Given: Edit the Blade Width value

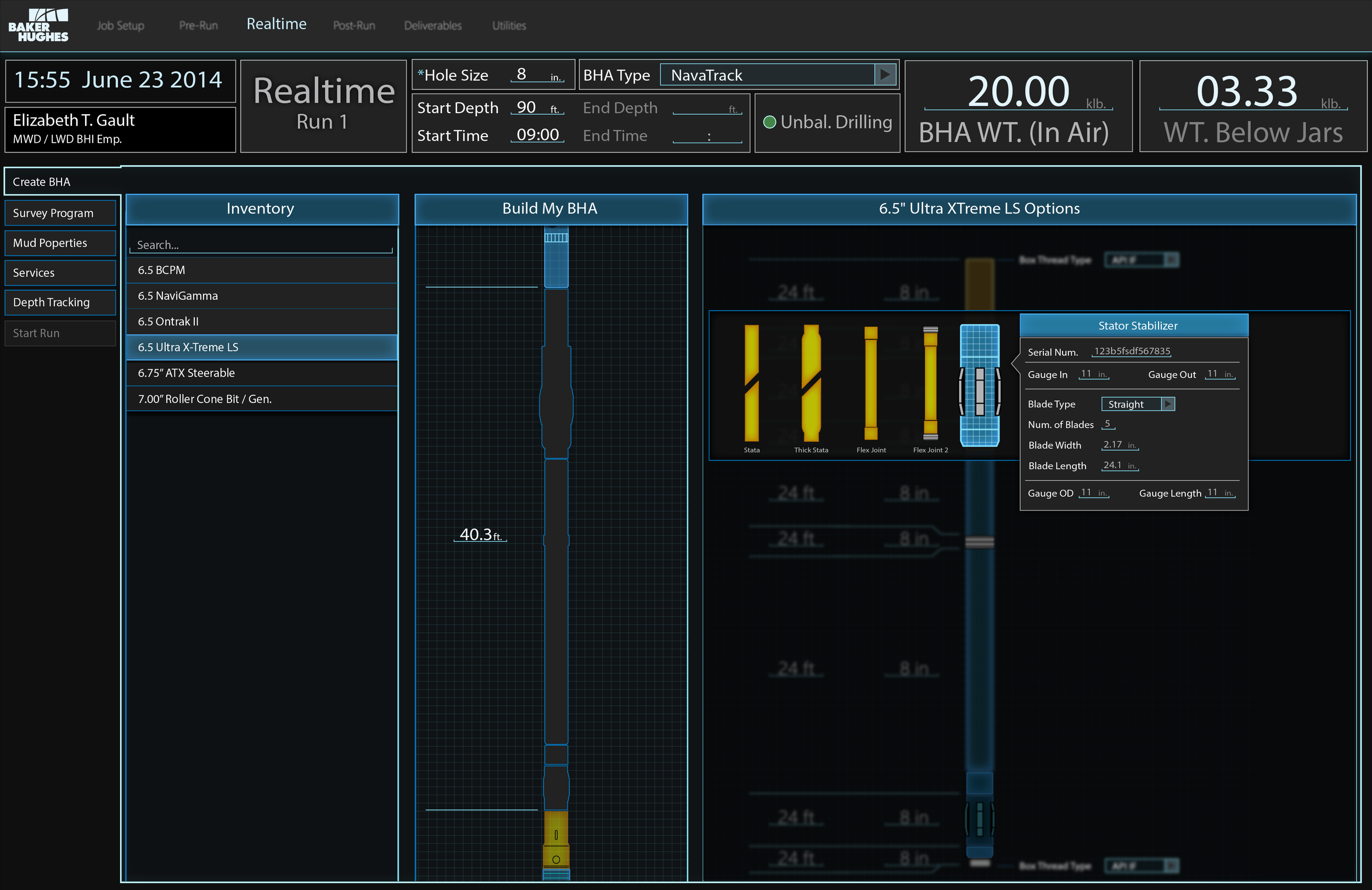Looking at the screenshot, I should [x=1120, y=445].
